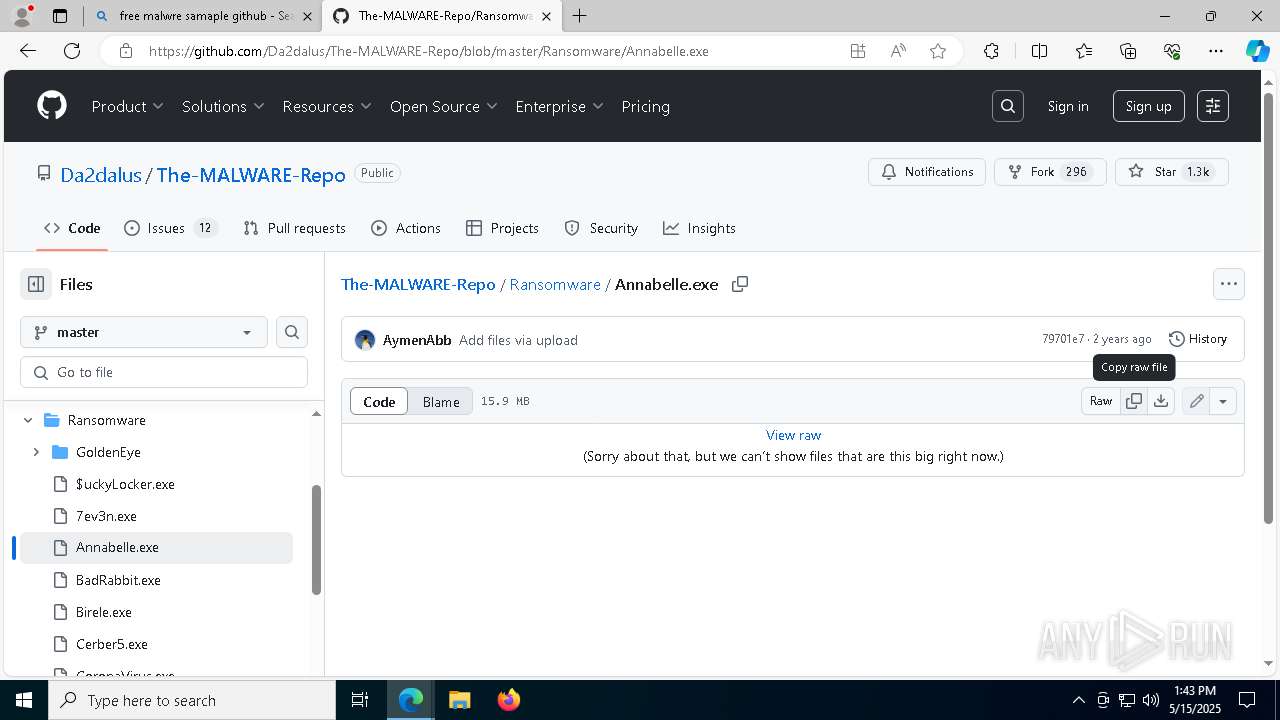Image resolution: width=1280 pixels, height=720 pixels.
Task: Click the GitHub logo icon
Action: pyautogui.click(x=52, y=106)
